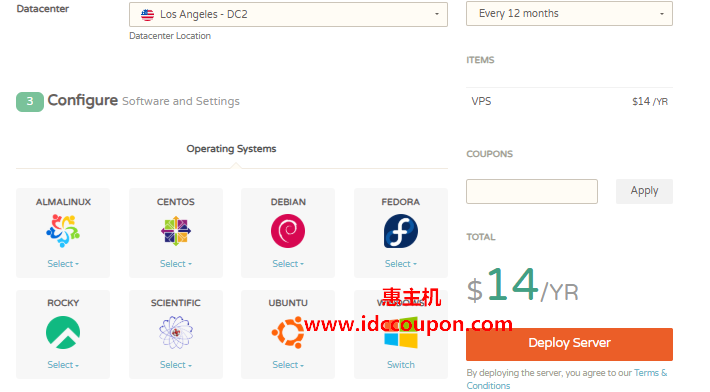
Task: Focus the coupon code input field
Action: pyautogui.click(x=532, y=191)
